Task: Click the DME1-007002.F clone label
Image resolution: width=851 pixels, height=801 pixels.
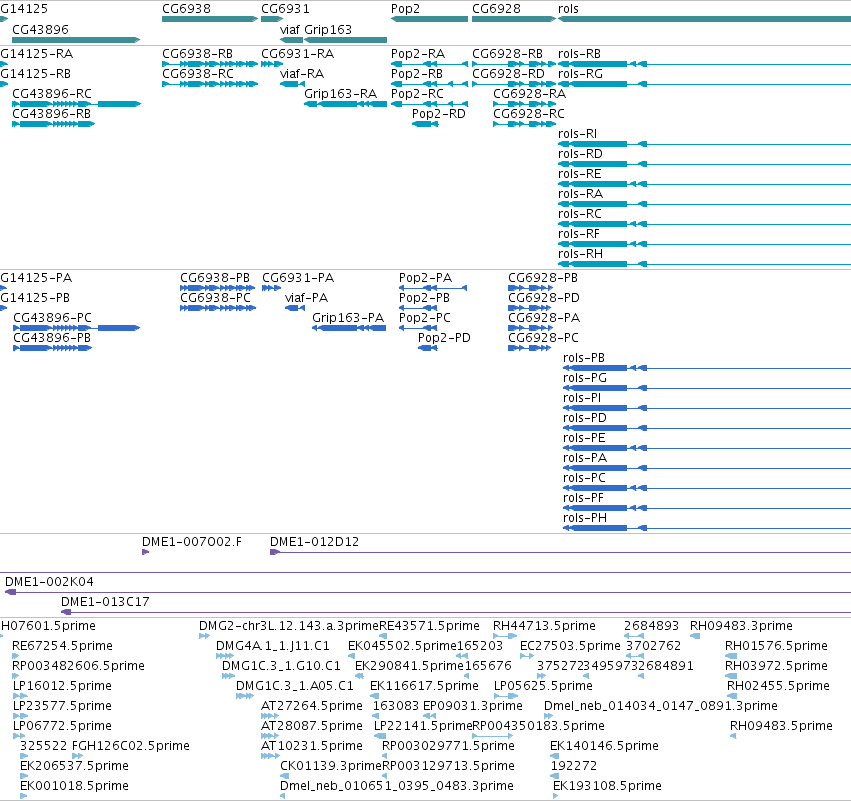Action: (x=192, y=542)
